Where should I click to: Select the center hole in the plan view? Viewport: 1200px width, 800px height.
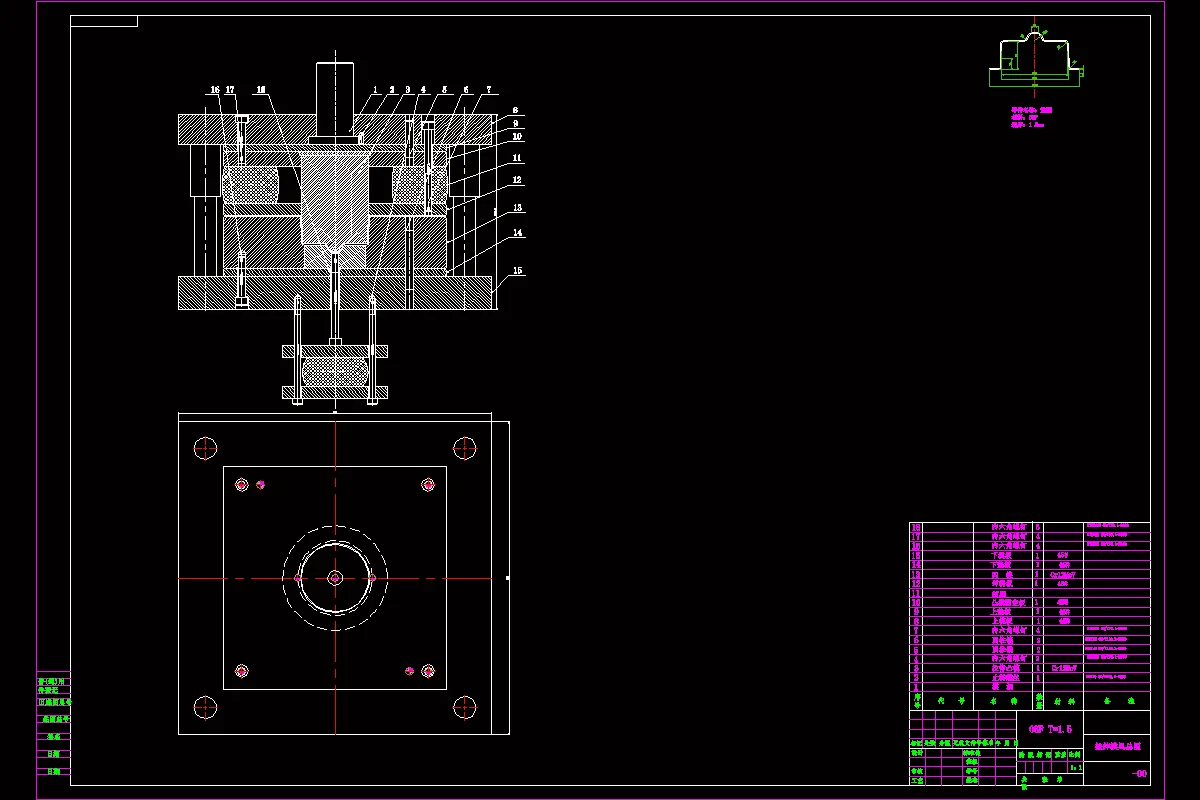tap(335, 578)
